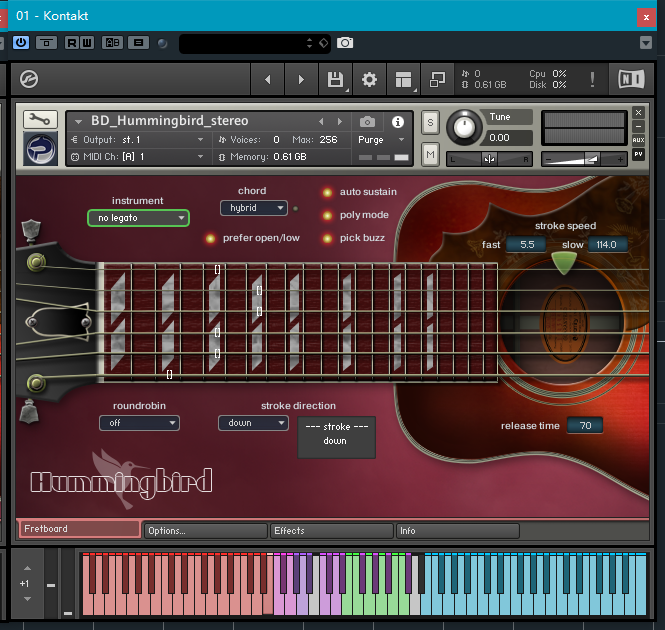
Task: Shift keyboard octave down arrow
Action: click(27, 599)
